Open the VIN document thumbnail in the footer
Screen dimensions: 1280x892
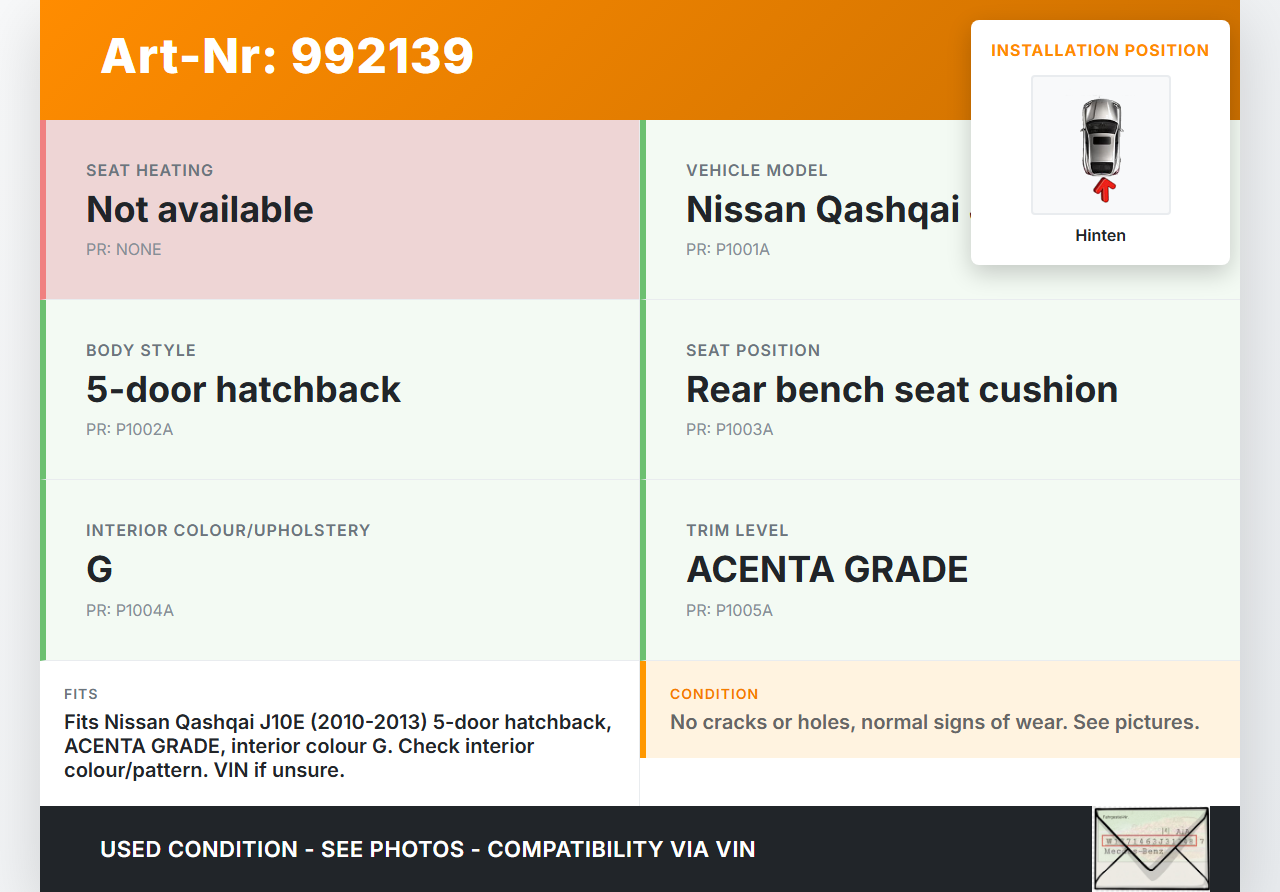tap(1151, 848)
